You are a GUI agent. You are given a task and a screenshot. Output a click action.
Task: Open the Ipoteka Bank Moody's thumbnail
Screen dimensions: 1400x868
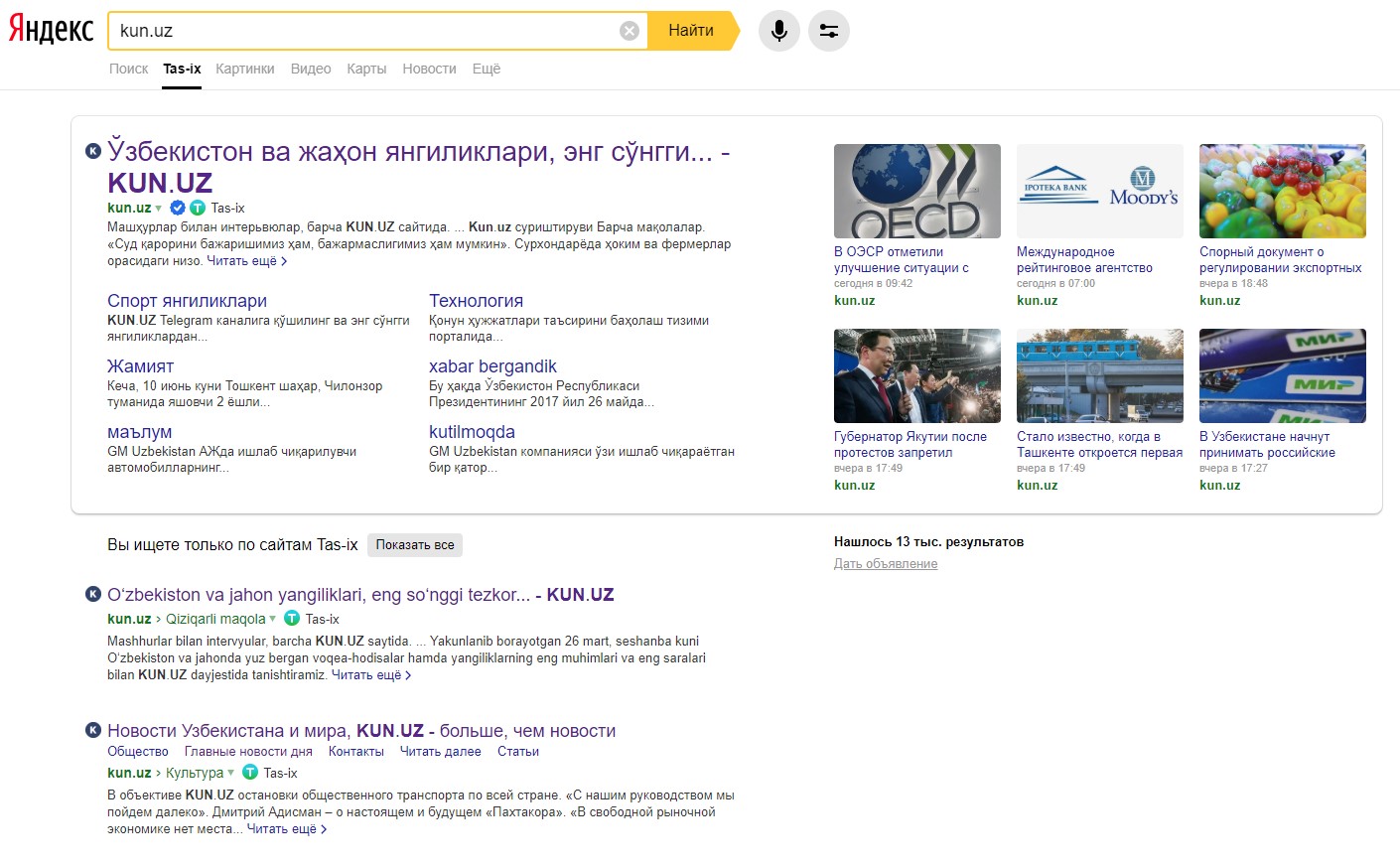point(1100,191)
